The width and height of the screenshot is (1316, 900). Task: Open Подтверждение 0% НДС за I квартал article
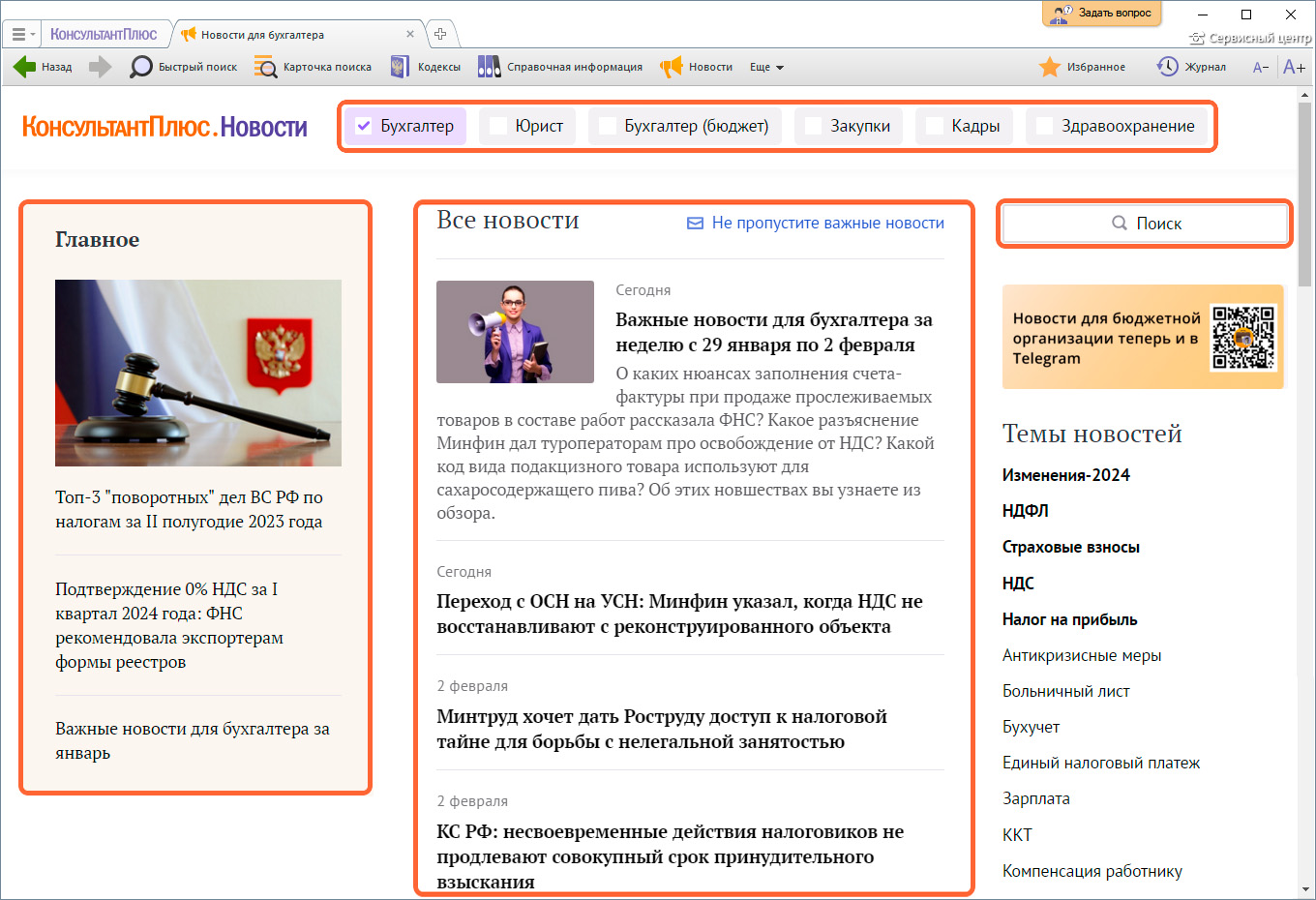[169, 625]
